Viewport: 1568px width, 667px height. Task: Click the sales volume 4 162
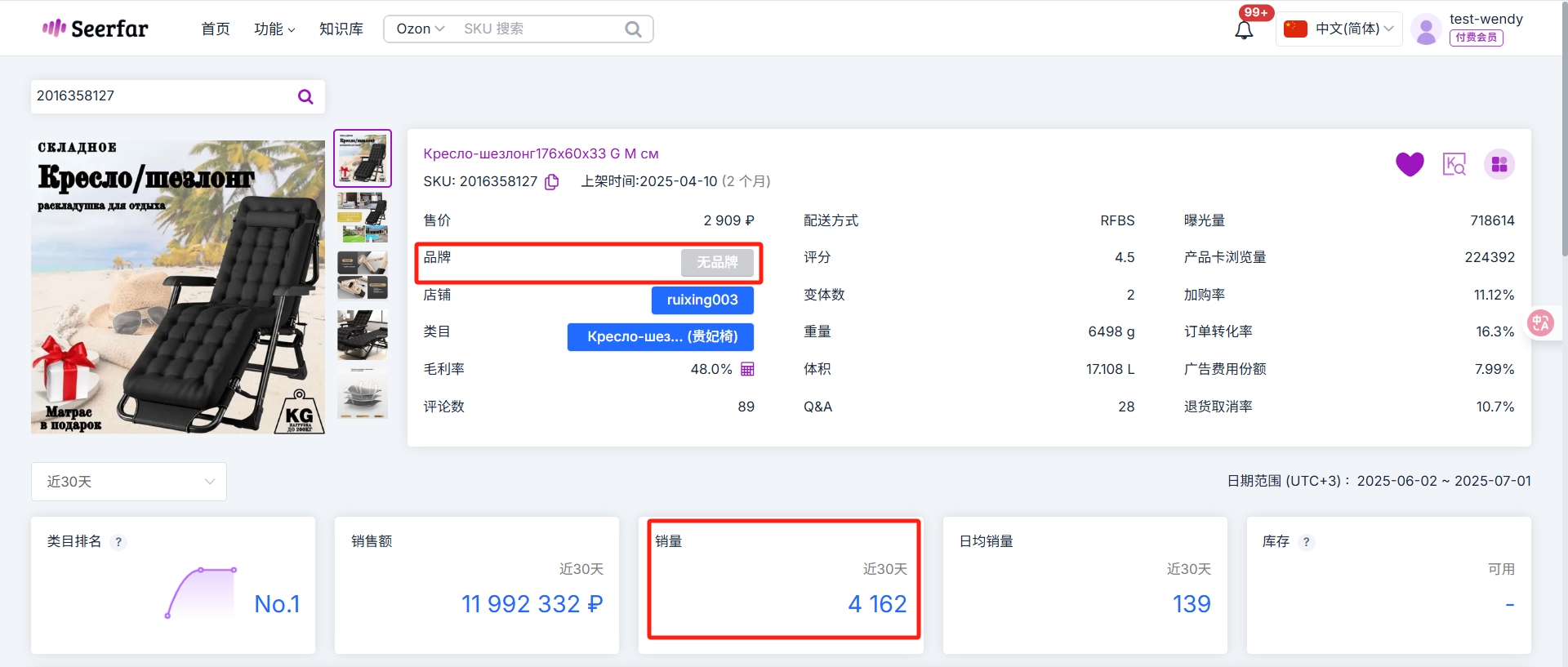point(877,604)
